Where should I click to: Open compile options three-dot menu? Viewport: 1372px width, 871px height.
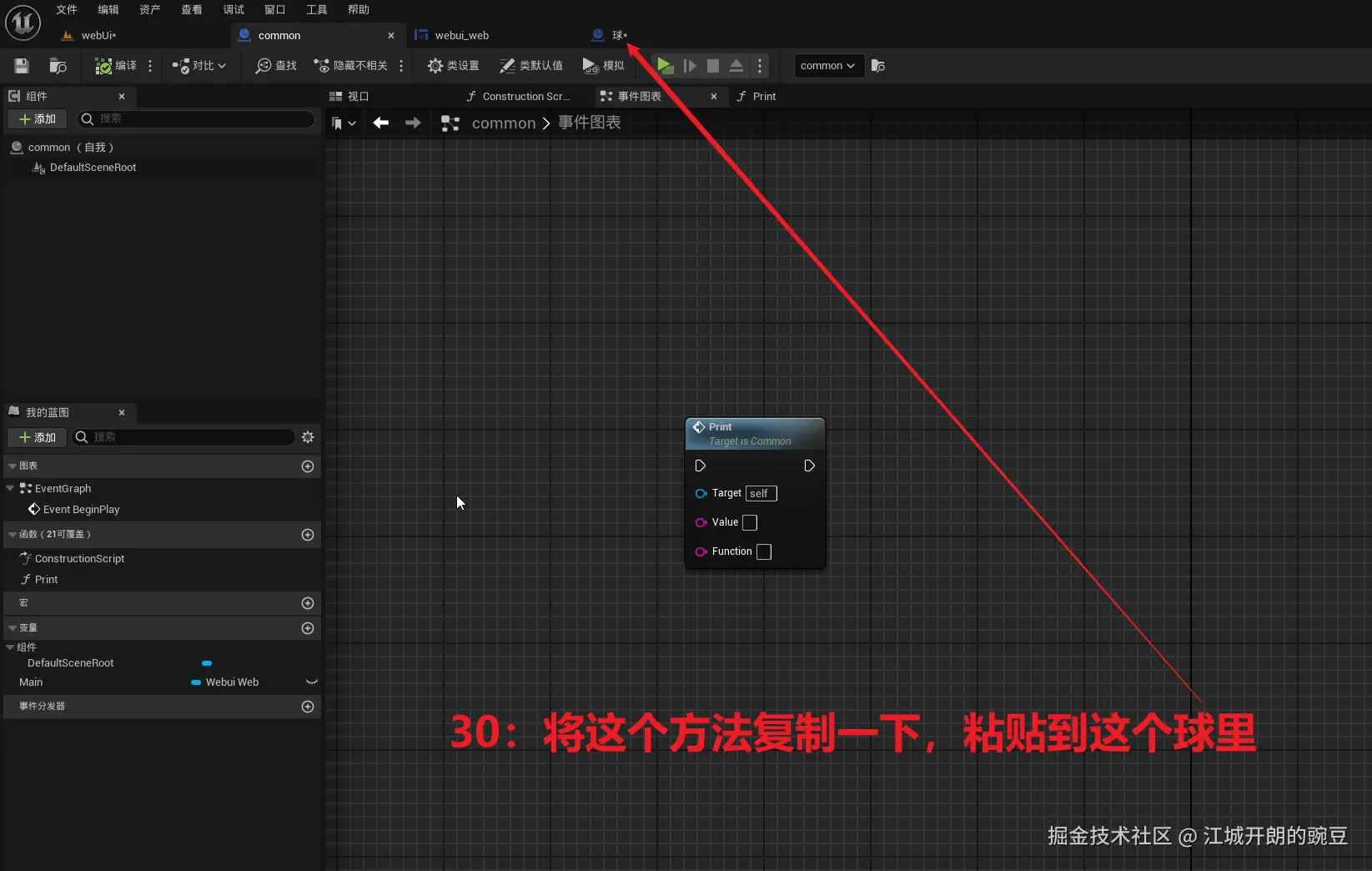coord(150,66)
